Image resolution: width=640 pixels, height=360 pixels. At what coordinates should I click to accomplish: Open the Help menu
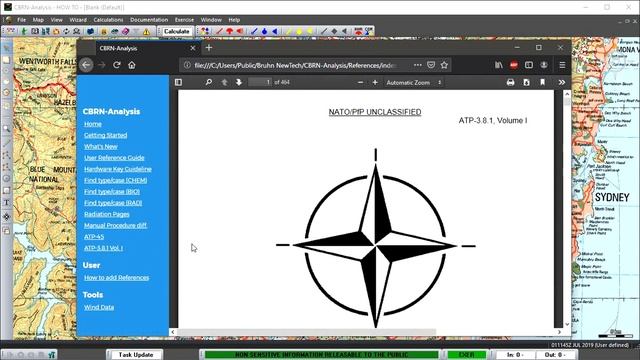[x=234, y=20]
